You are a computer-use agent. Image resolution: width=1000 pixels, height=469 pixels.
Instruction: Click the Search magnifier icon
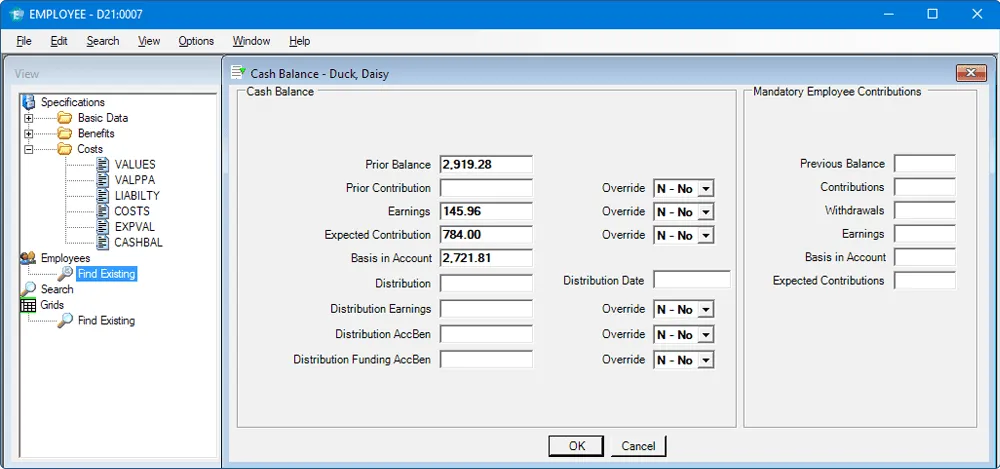click(x=29, y=289)
